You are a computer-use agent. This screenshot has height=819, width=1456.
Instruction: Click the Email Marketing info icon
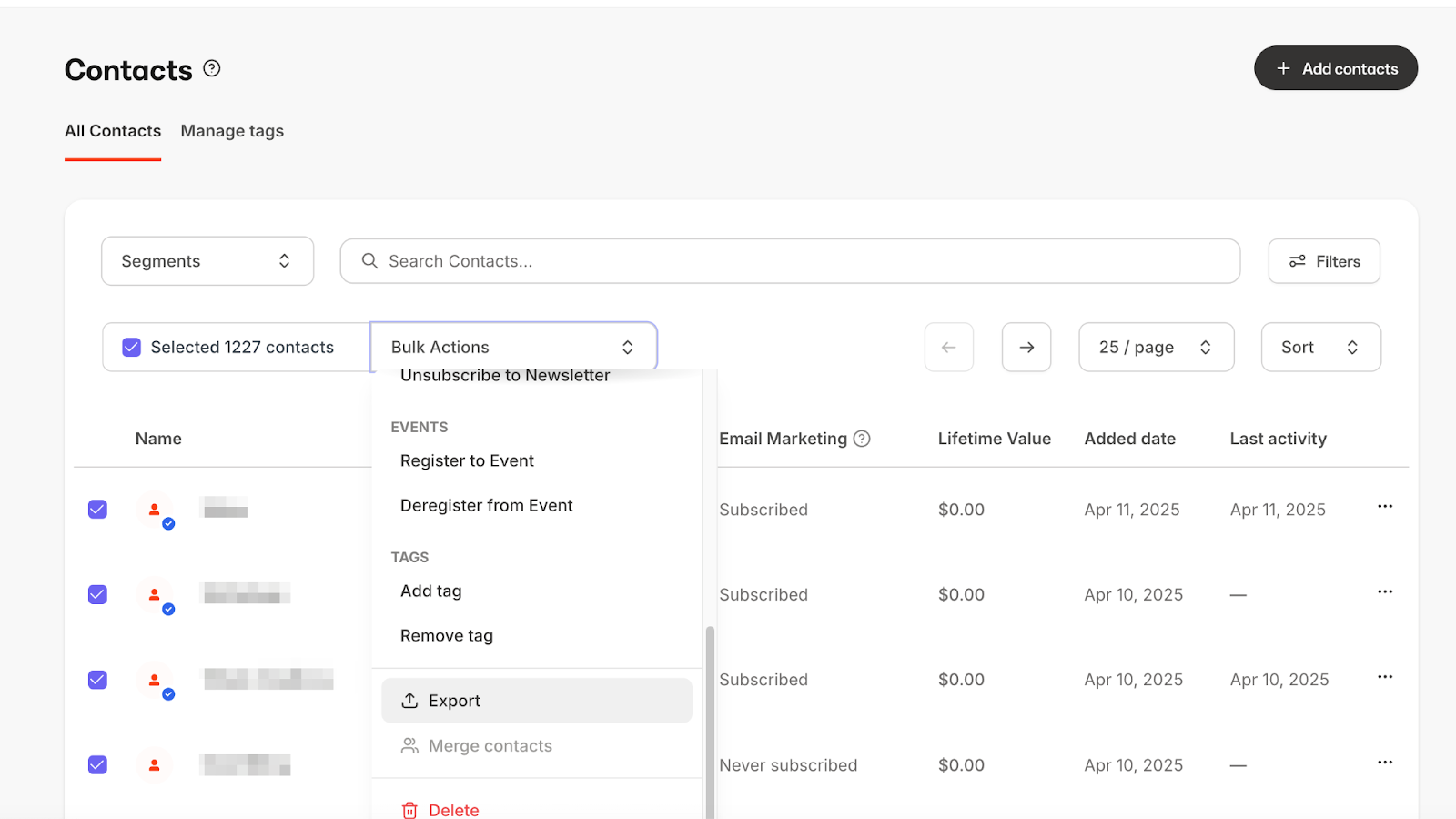click(x=862, y=439)
